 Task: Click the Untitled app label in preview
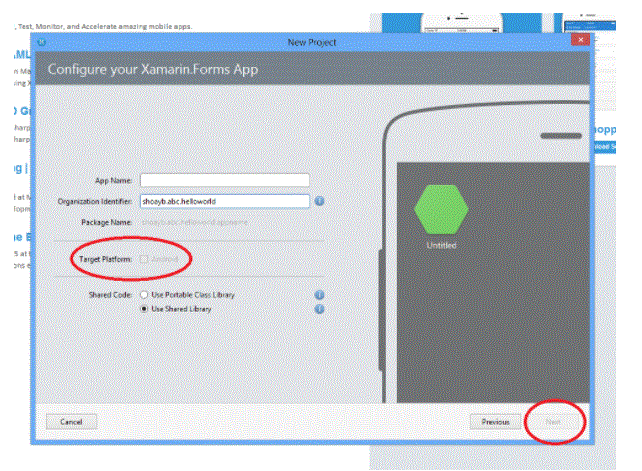441,245
